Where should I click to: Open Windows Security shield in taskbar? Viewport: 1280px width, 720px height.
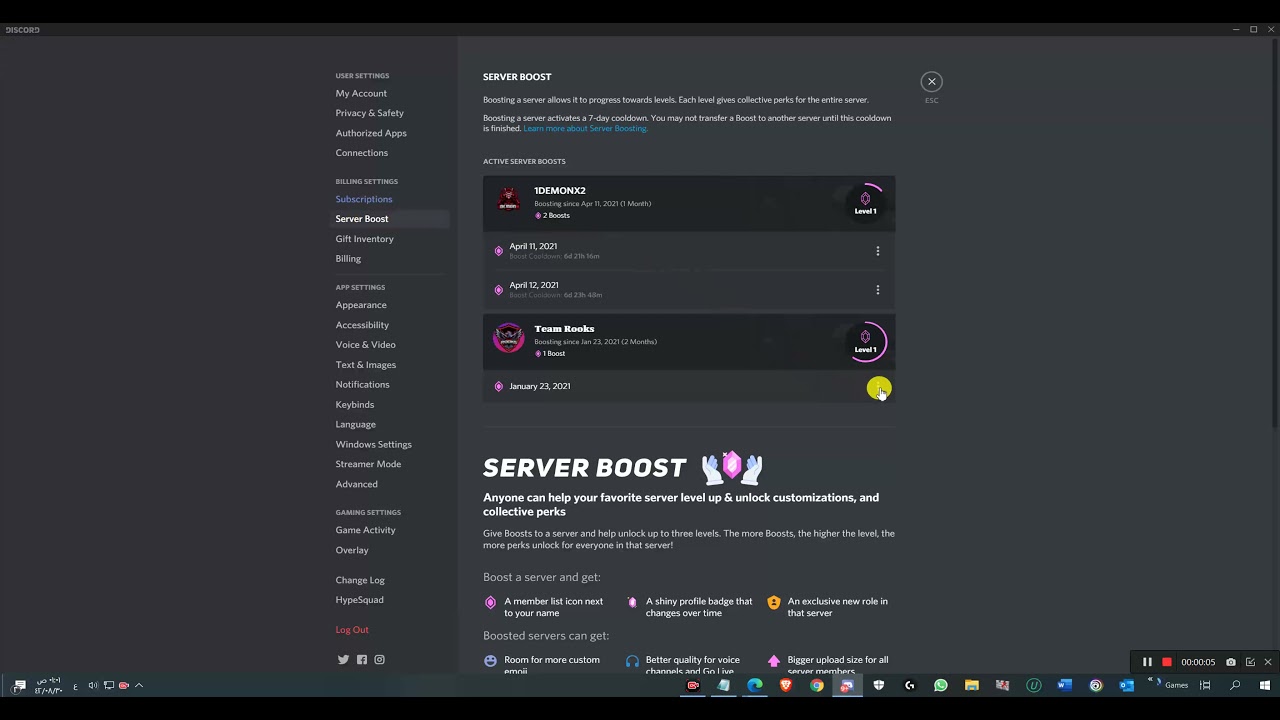pyautogui.click(x=879, y=685)
